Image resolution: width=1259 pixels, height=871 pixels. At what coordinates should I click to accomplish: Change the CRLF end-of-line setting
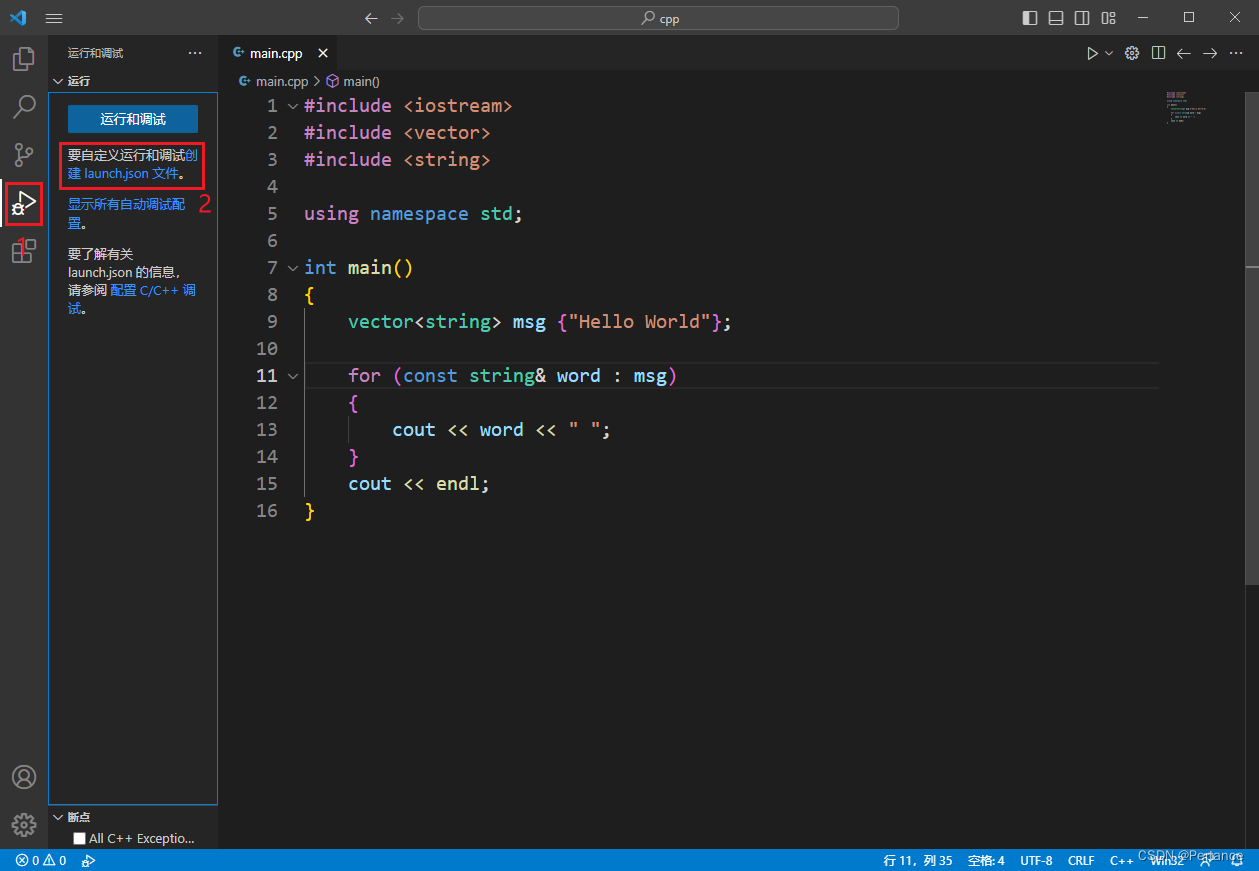pos(1081,860)
